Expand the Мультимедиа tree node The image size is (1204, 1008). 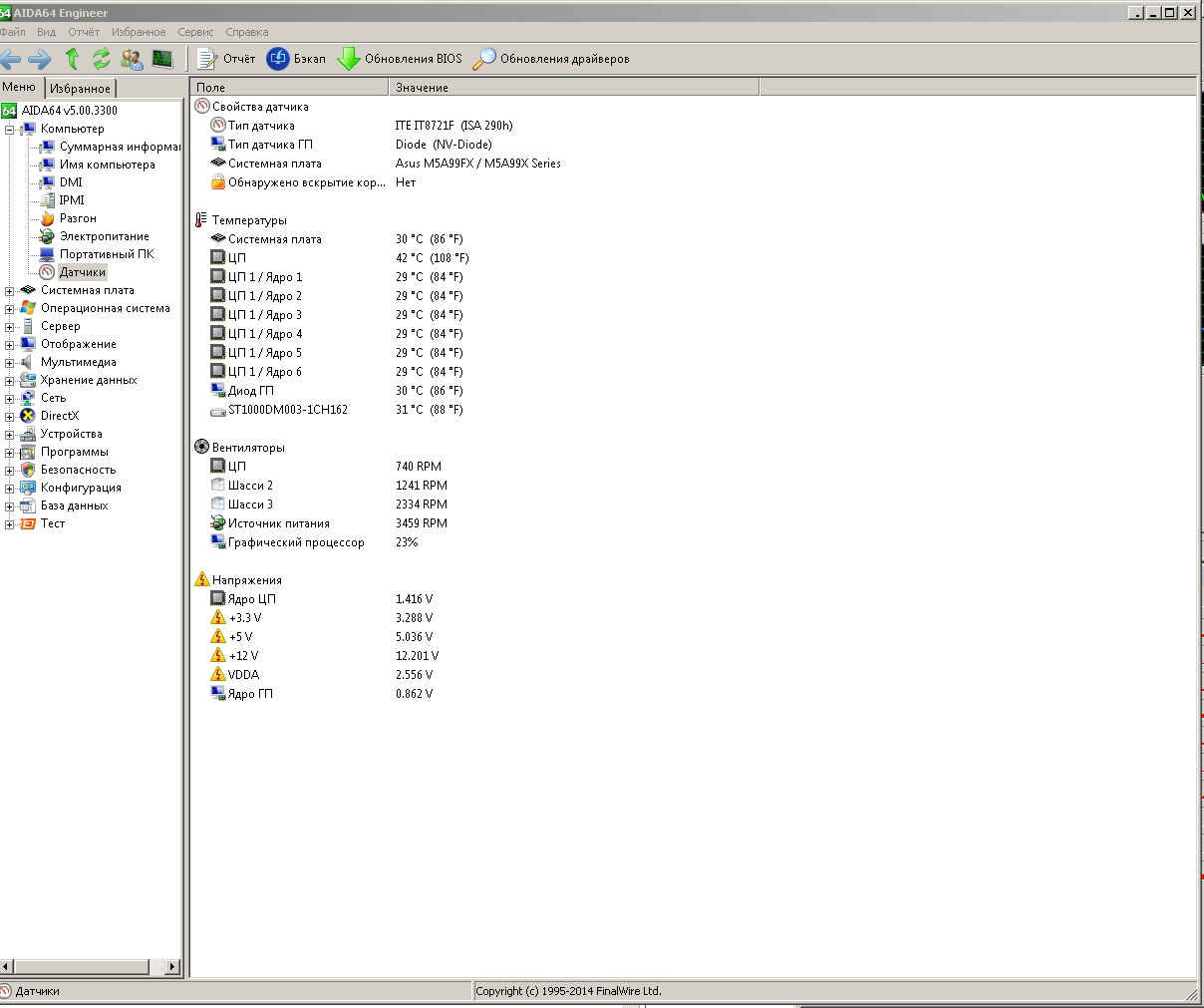click(9, 363)
